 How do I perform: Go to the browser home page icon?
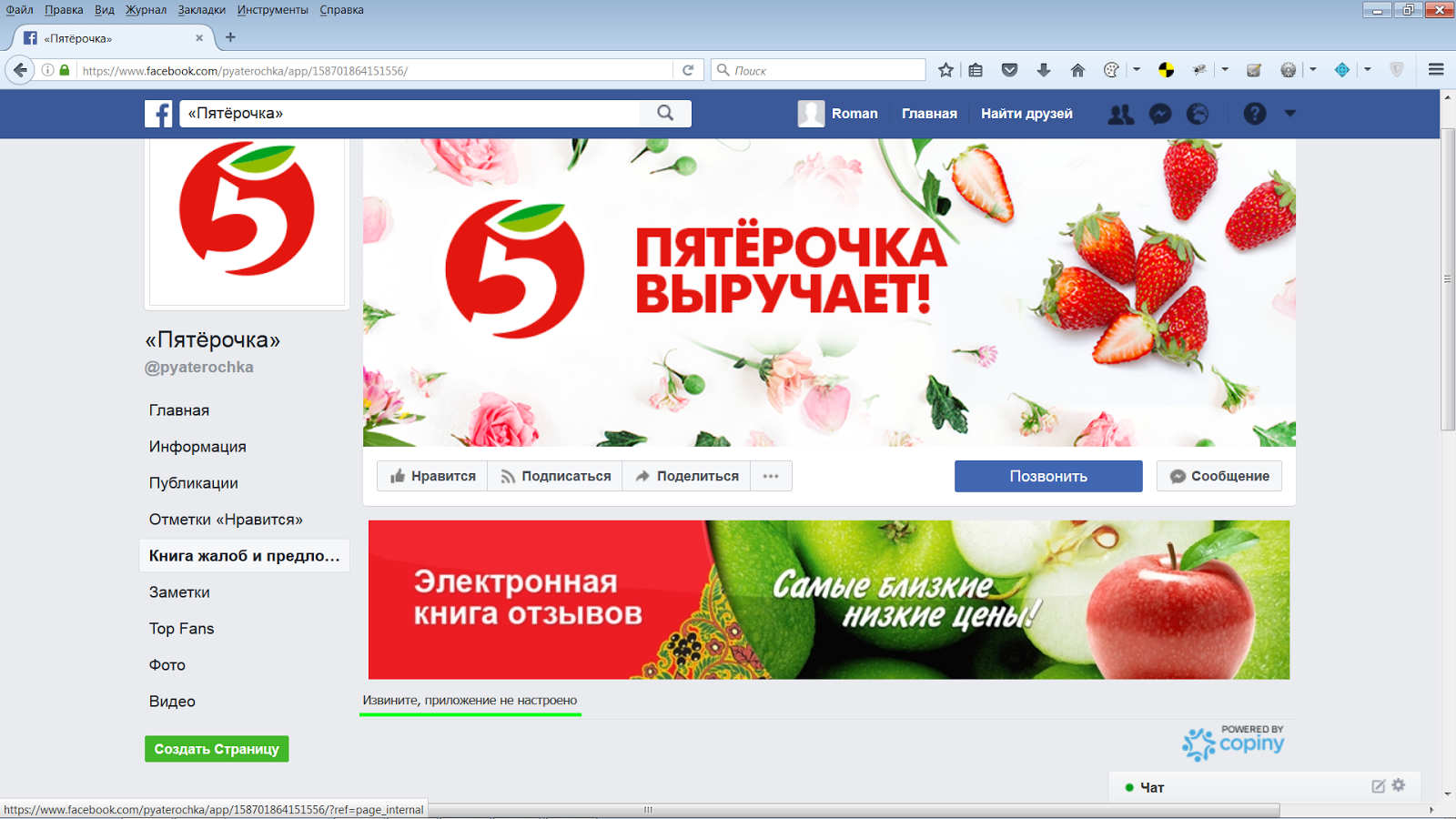[x=1077, y=70]
